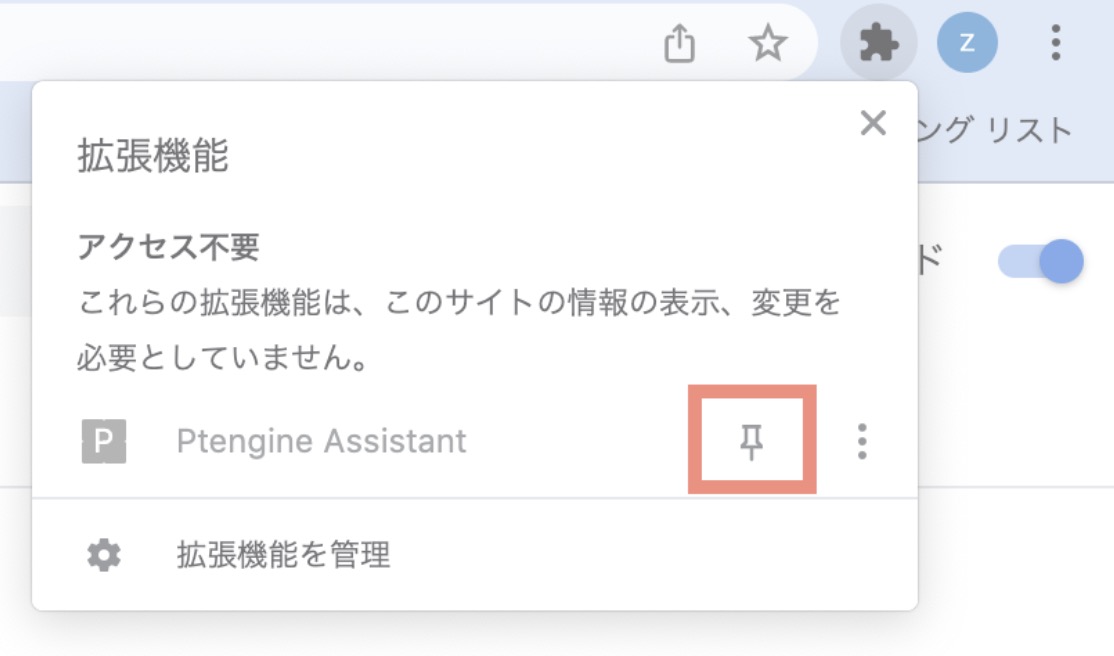The height and width of the screenshot is (656, 1114).
Task: Choose 拡張機能を管理 menu entry
Action: click(475, 555)
